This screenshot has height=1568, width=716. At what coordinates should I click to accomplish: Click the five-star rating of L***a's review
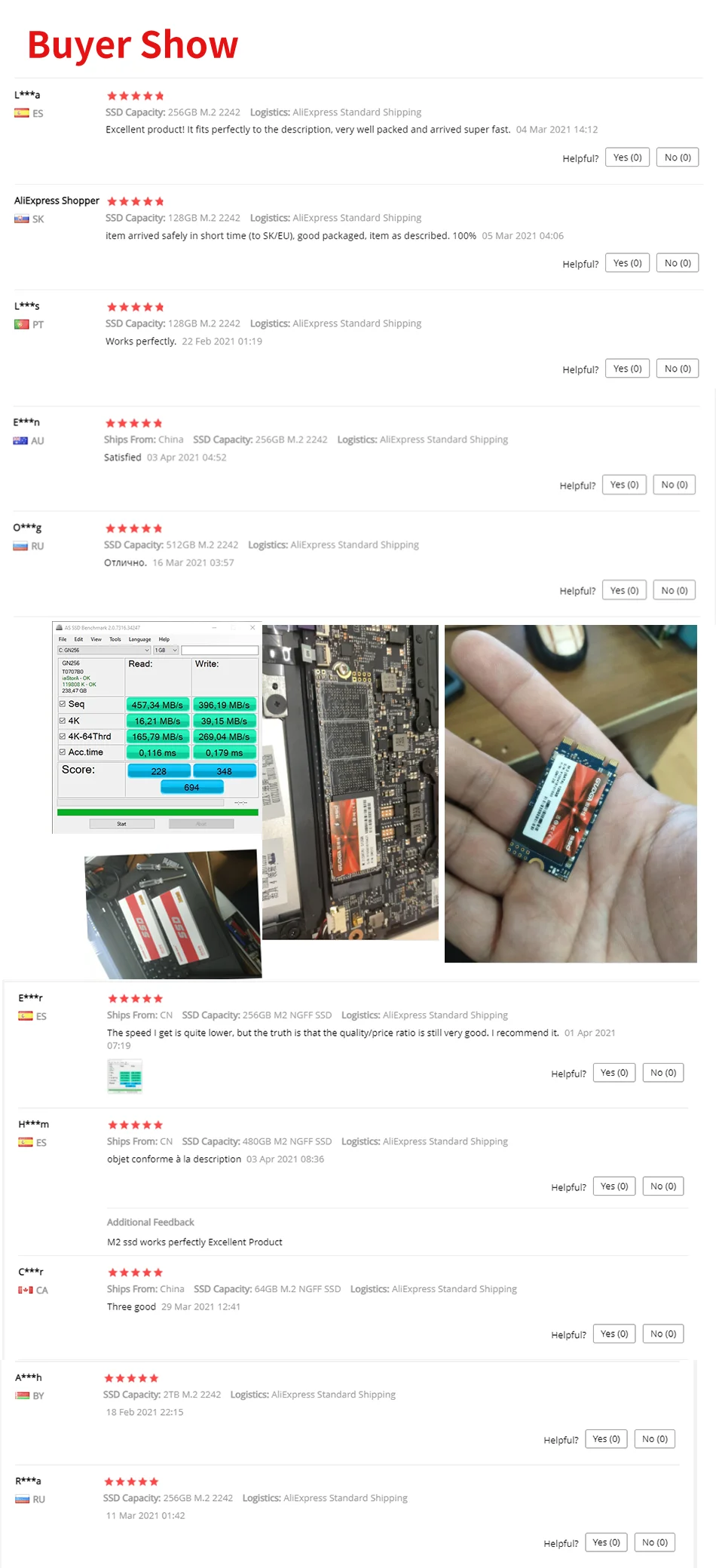point(135,96)
